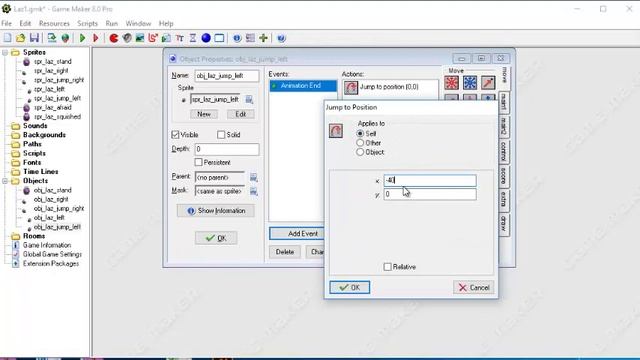Click the Depth input field

[x=227, y=149]
